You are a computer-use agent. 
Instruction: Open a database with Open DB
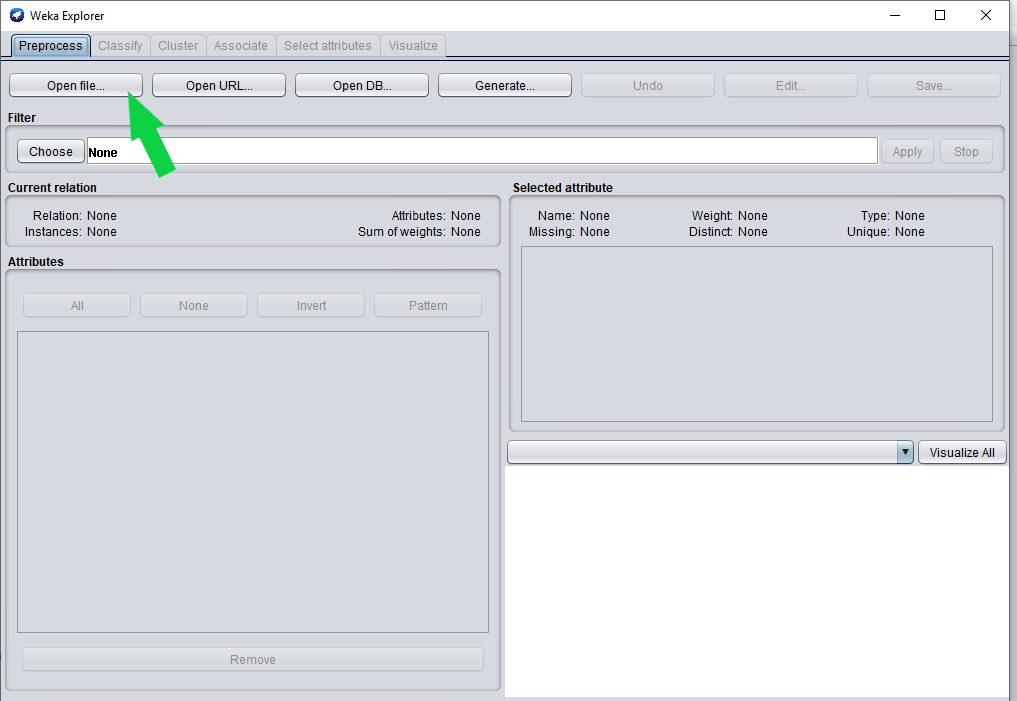361,85
